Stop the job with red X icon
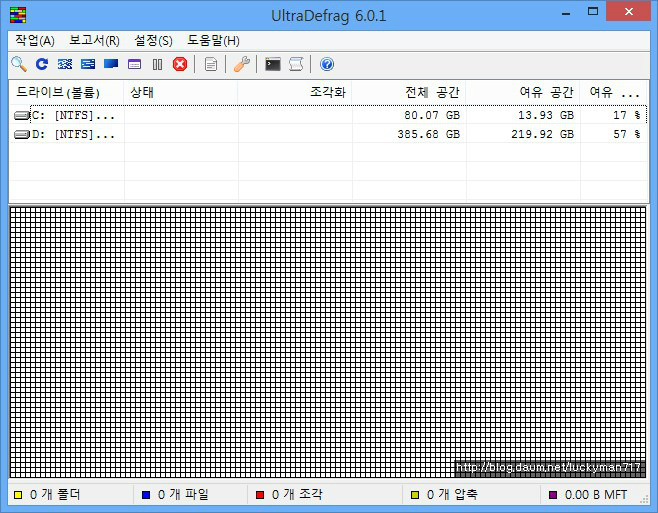658x513 pixels. pyautogui.click(x=180, y=64)
